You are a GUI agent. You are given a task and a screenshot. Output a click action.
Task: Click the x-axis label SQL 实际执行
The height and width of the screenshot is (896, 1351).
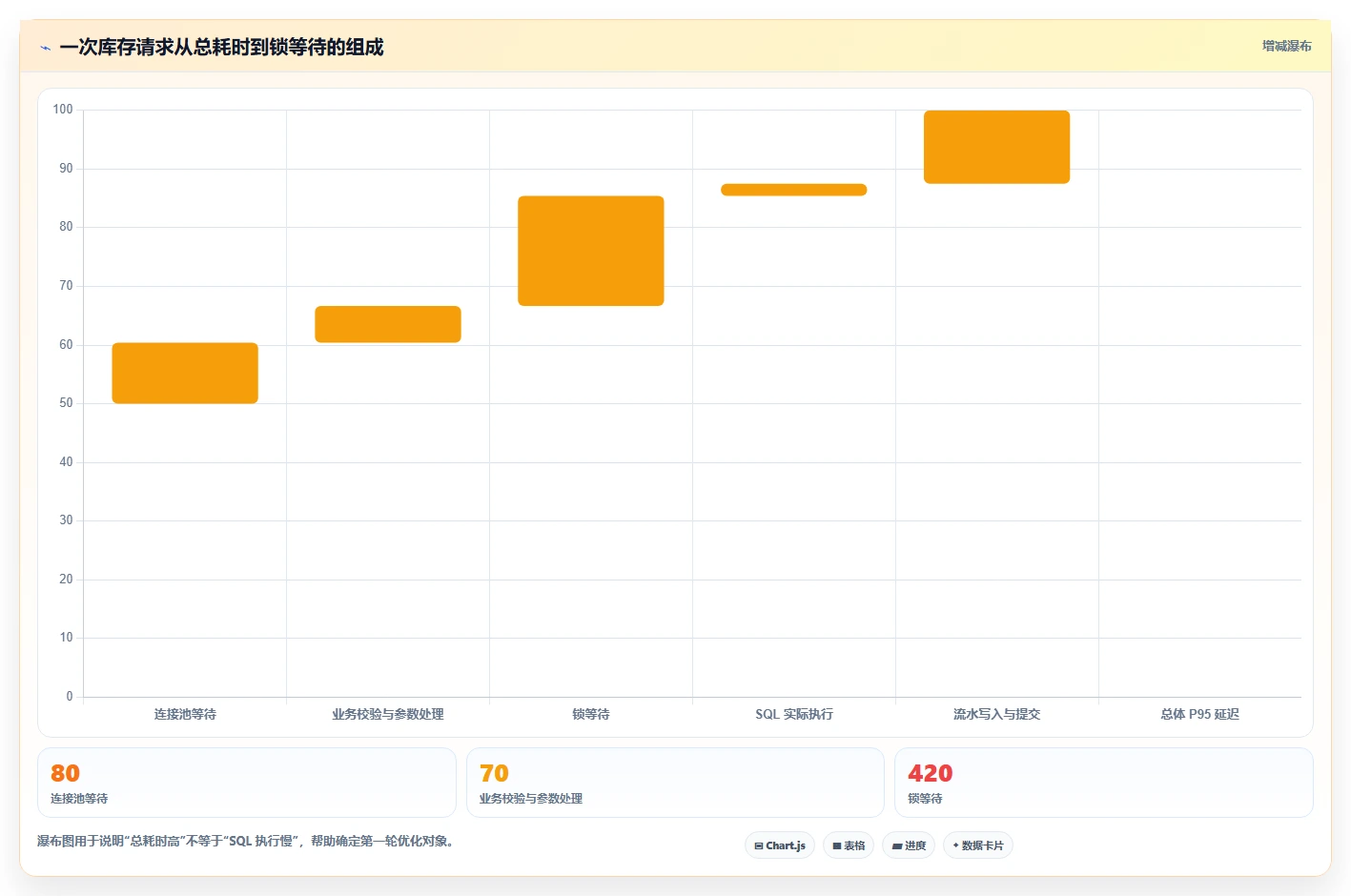coord(794,714)
